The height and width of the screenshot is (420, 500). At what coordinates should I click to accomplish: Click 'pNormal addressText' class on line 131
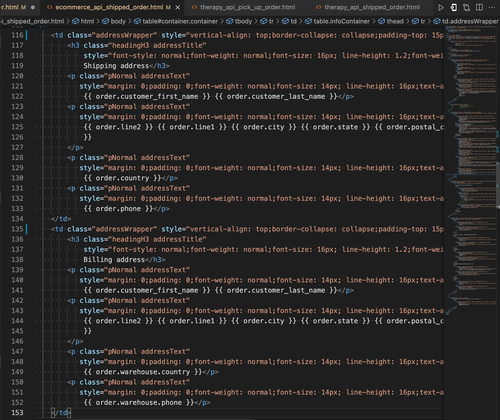tap(147, 188)
